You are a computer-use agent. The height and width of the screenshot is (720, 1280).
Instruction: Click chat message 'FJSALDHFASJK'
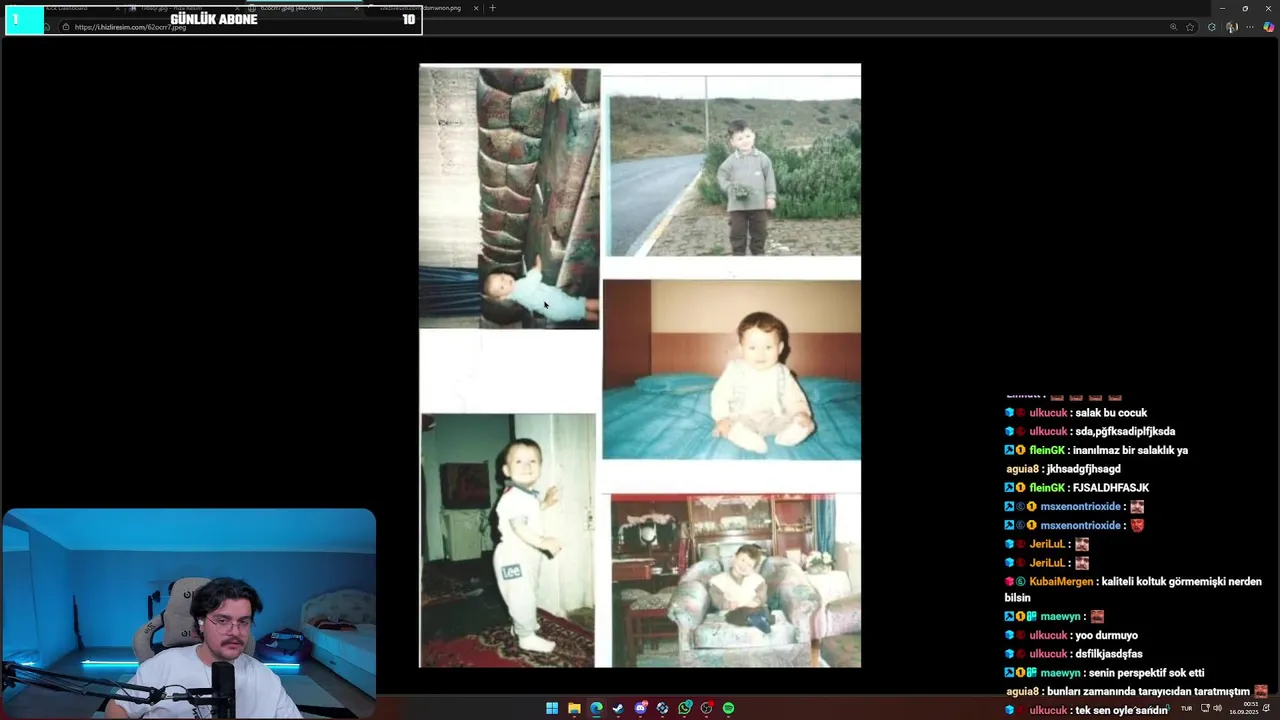click(1111, 488)
